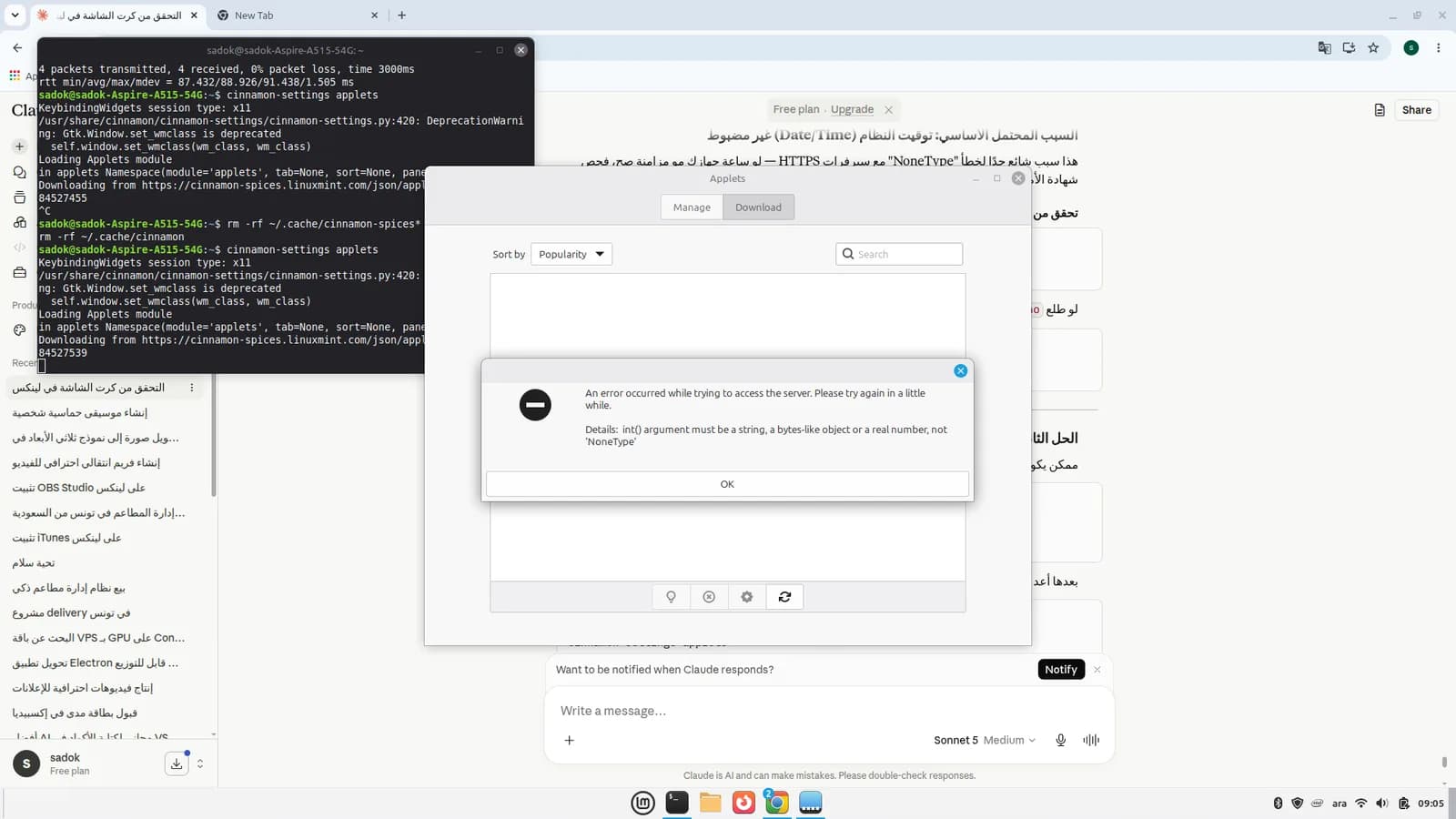The height and width of the screenshot is (819, 1456).
Task: Bookmark this page with the star icon
Action: (1373, 48)
